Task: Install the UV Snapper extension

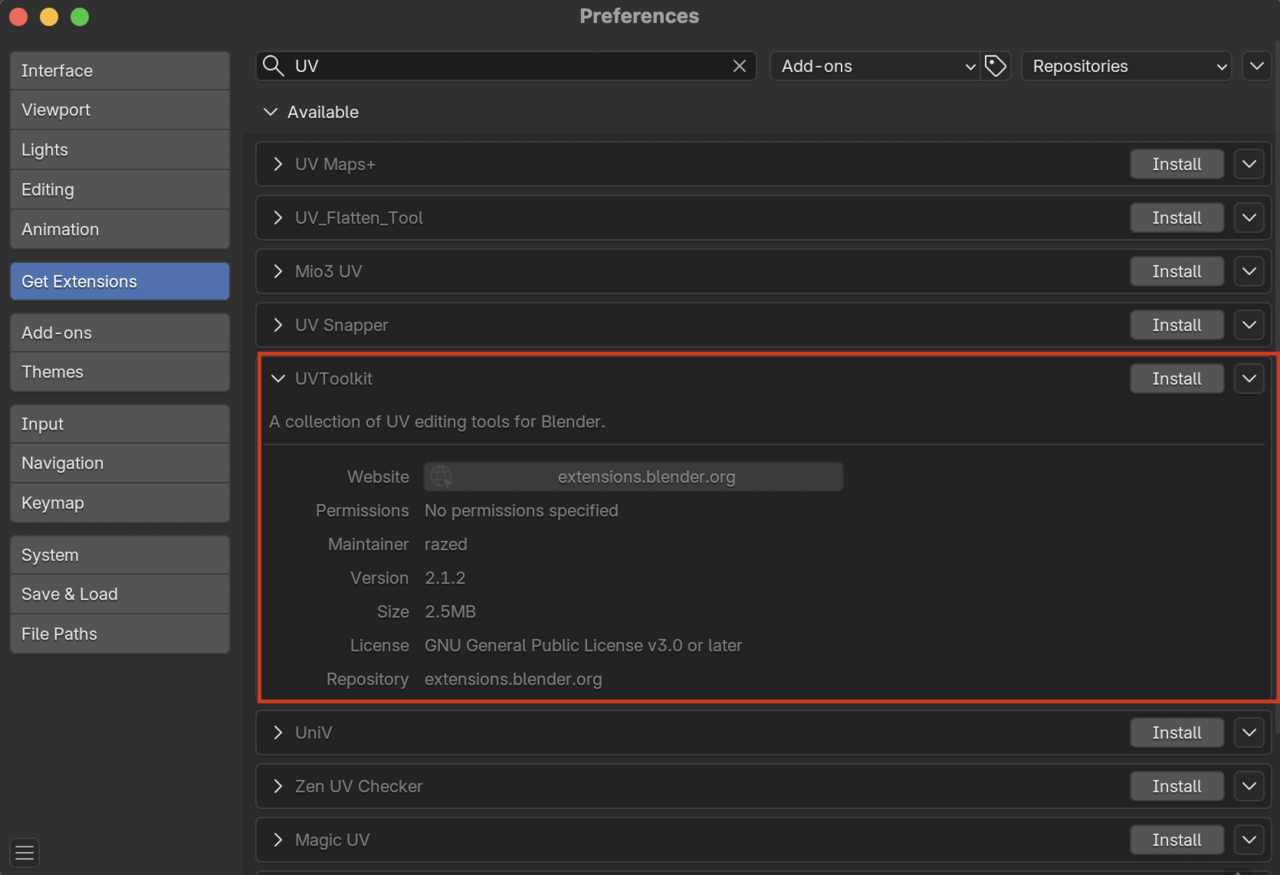Action: coord(1176,325)
